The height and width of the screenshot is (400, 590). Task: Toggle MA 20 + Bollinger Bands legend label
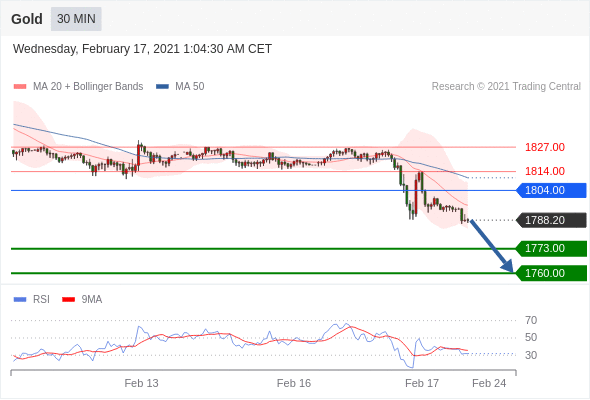[x=88, y=87]
